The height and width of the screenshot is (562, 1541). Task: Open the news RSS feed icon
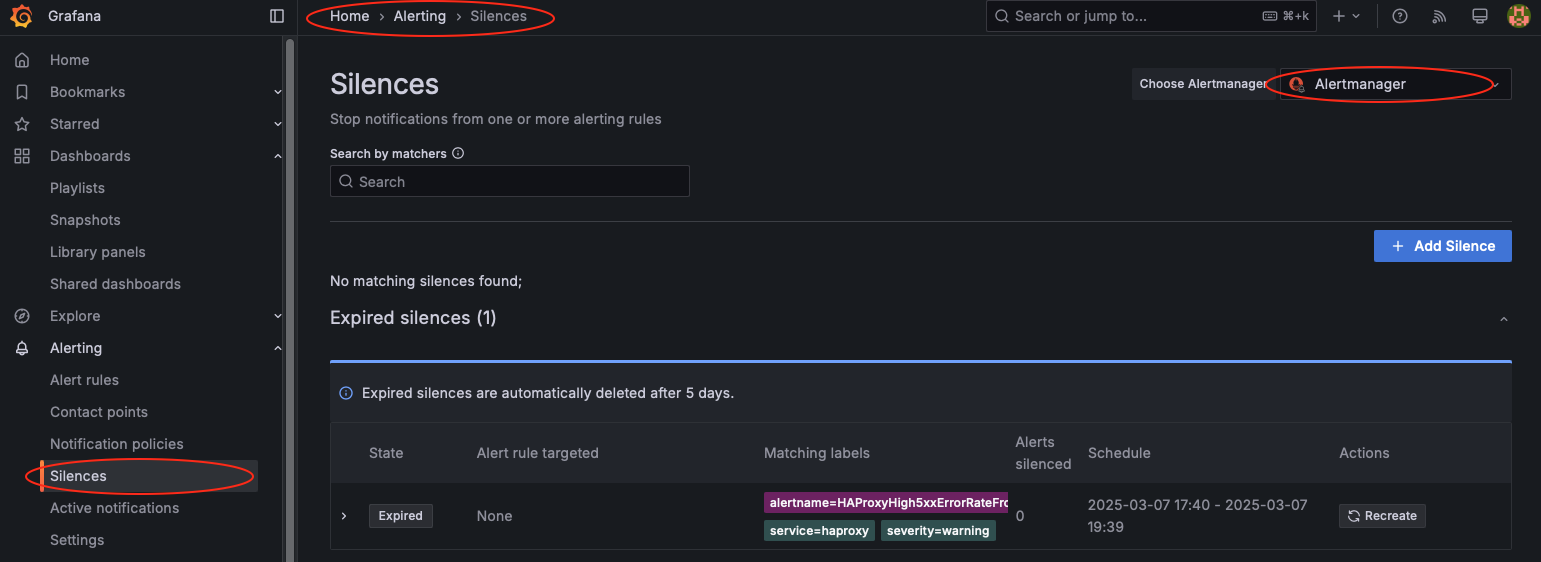(1440, 16)
